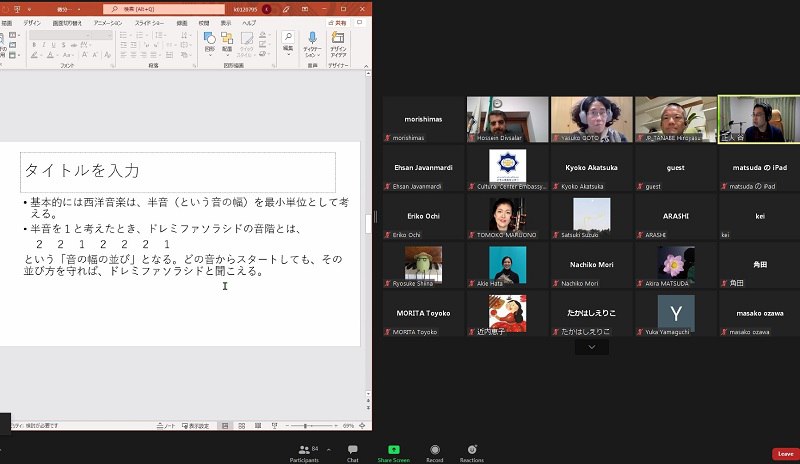Click the red Leave button
This screenshot has height=464, width=800.
click(x=785, y=453)
